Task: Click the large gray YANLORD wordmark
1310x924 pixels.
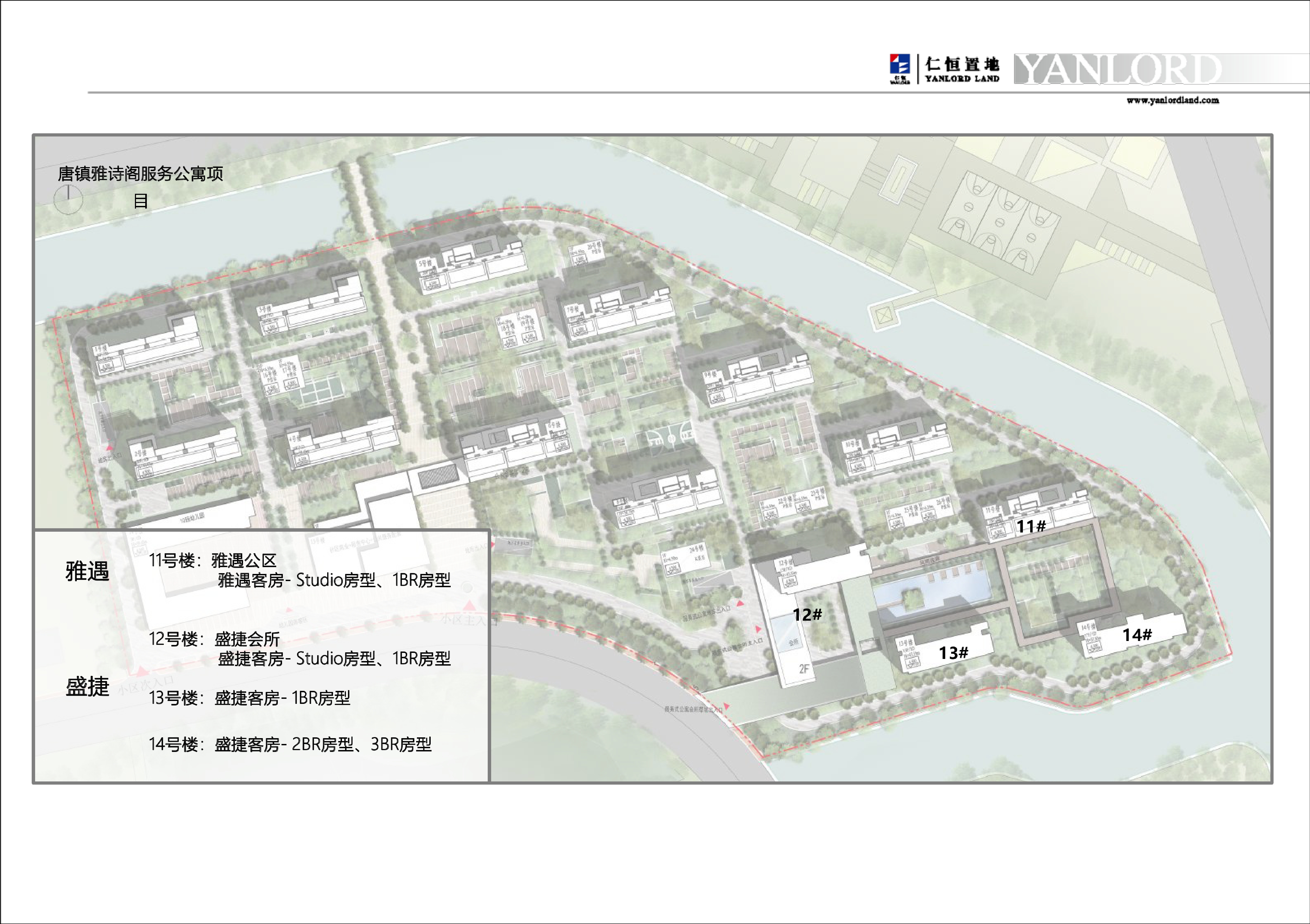Action: click(x=1118, y=69)
